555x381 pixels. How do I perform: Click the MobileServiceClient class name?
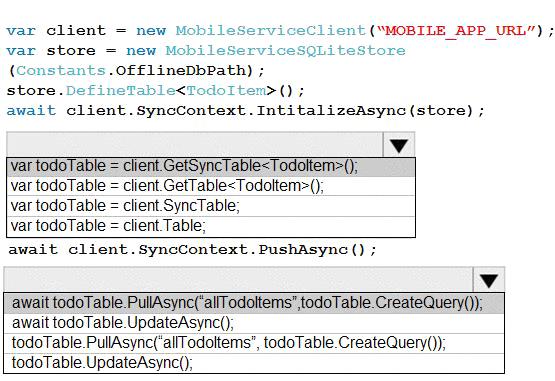271,30
